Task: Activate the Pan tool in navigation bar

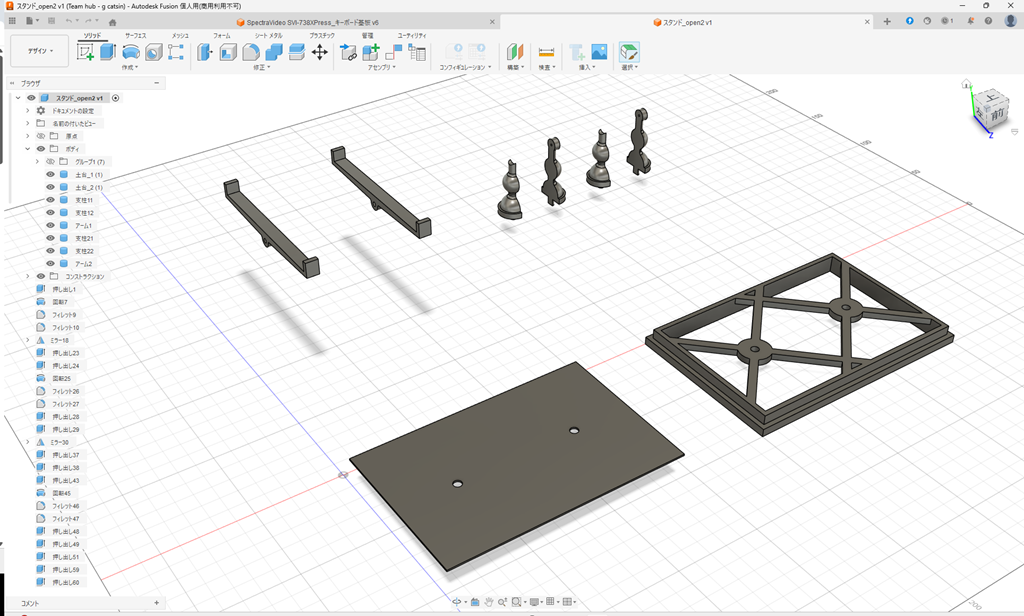Action: coord(489,602)
